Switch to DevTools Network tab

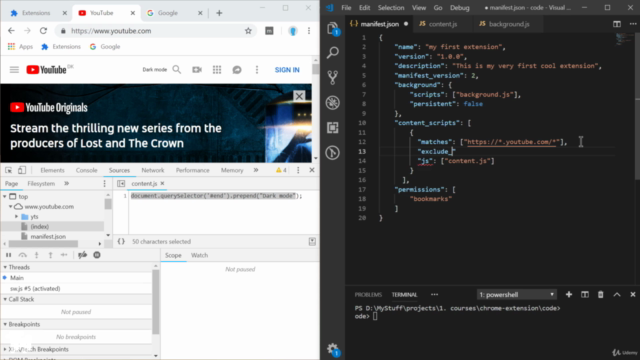pos(153,170)
